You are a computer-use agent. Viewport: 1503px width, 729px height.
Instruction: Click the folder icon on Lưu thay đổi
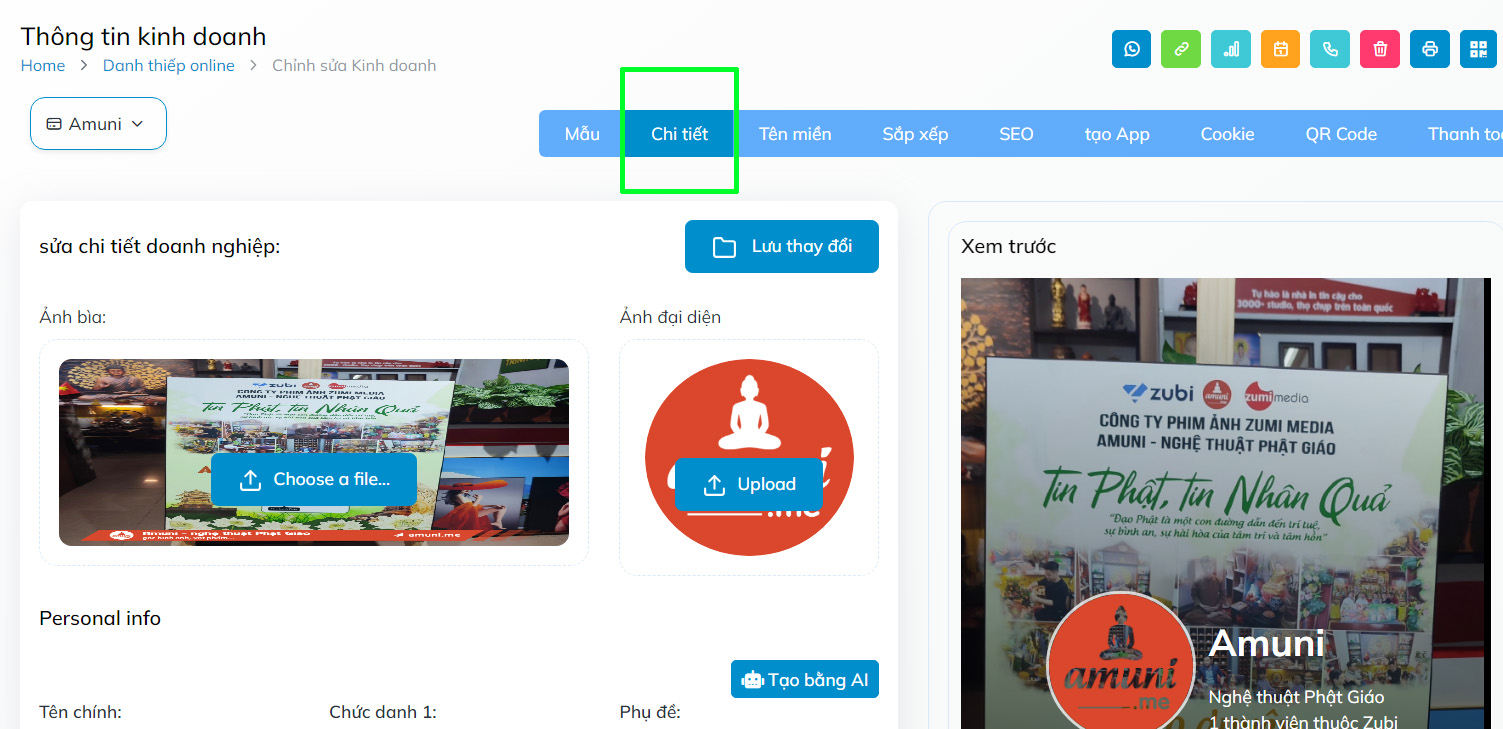(x=724, y=247)
